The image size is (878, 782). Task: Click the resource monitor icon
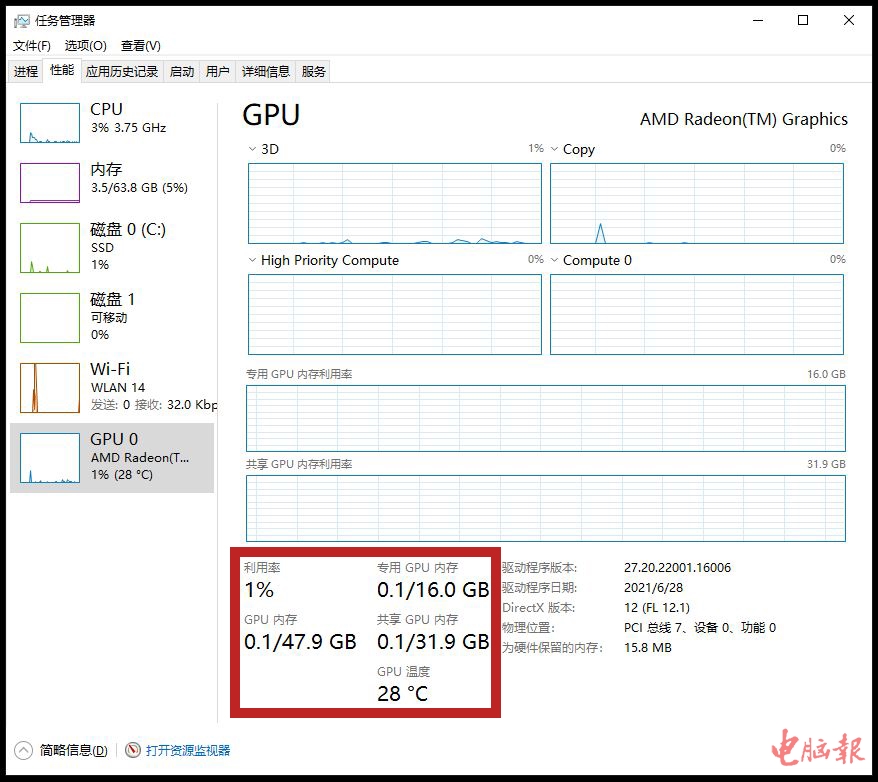coord(133,750)
